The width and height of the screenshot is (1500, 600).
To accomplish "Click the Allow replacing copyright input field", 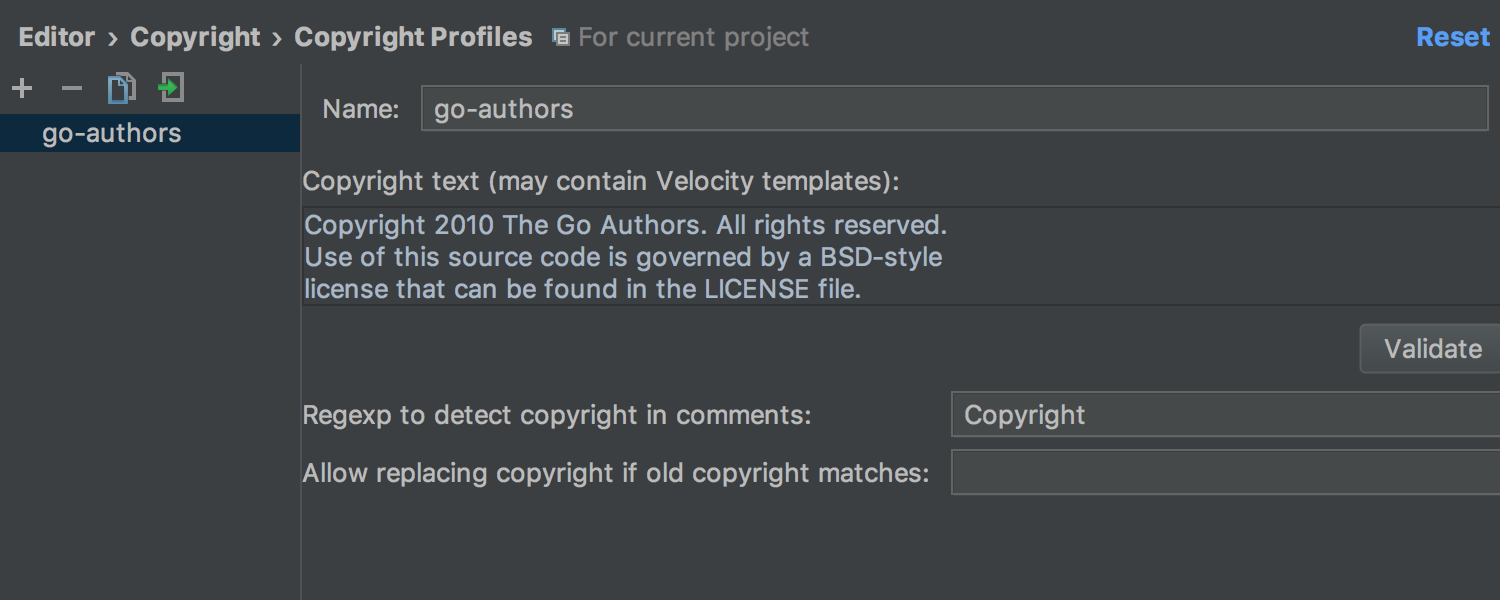I will (x=1225, y=472).
